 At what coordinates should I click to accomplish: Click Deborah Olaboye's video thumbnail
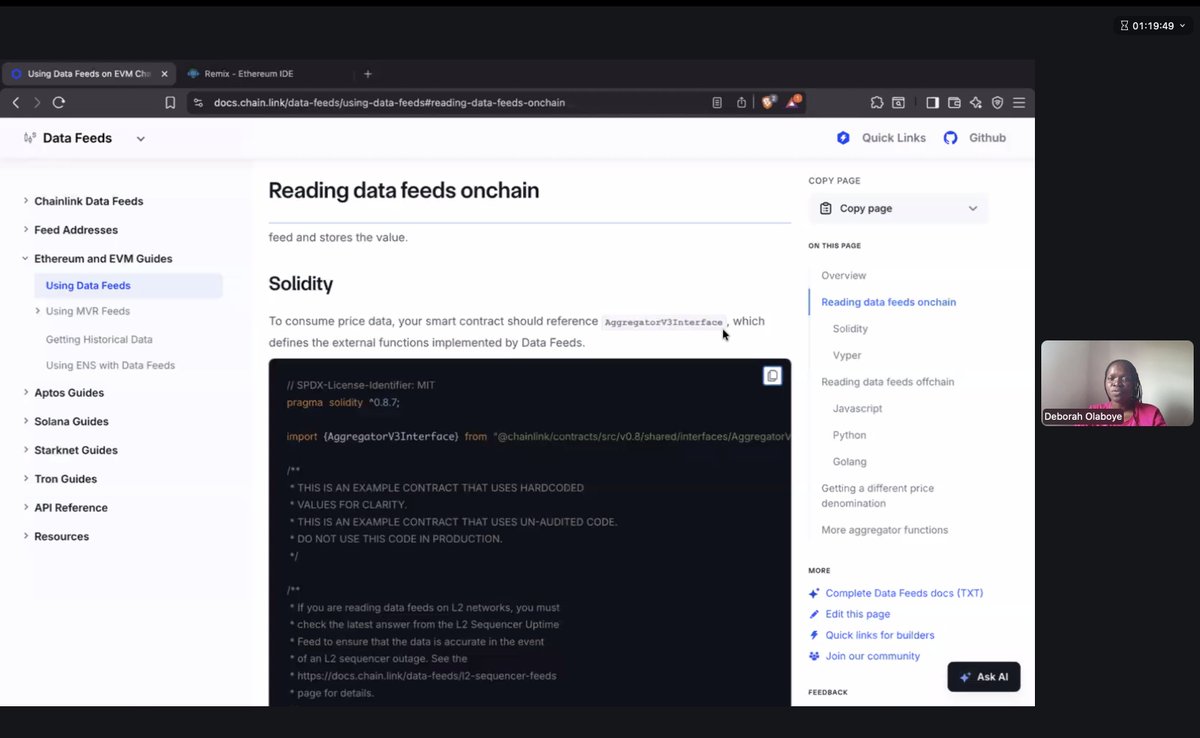(x=1117, y=383)
